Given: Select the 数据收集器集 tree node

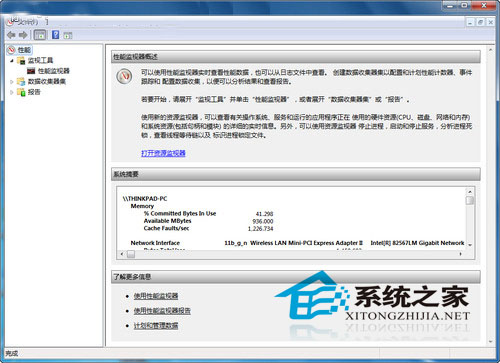Looking at the screenshot, I should click(47, 81).
